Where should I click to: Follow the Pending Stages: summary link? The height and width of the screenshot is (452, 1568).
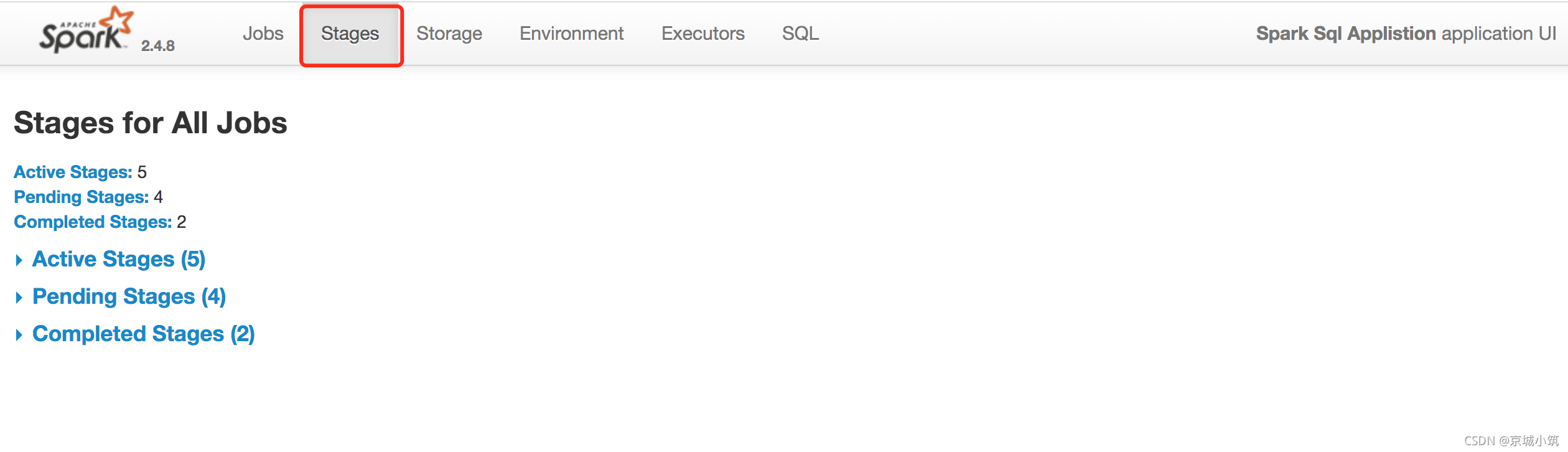pyautogui.click(x=81, y=197)
